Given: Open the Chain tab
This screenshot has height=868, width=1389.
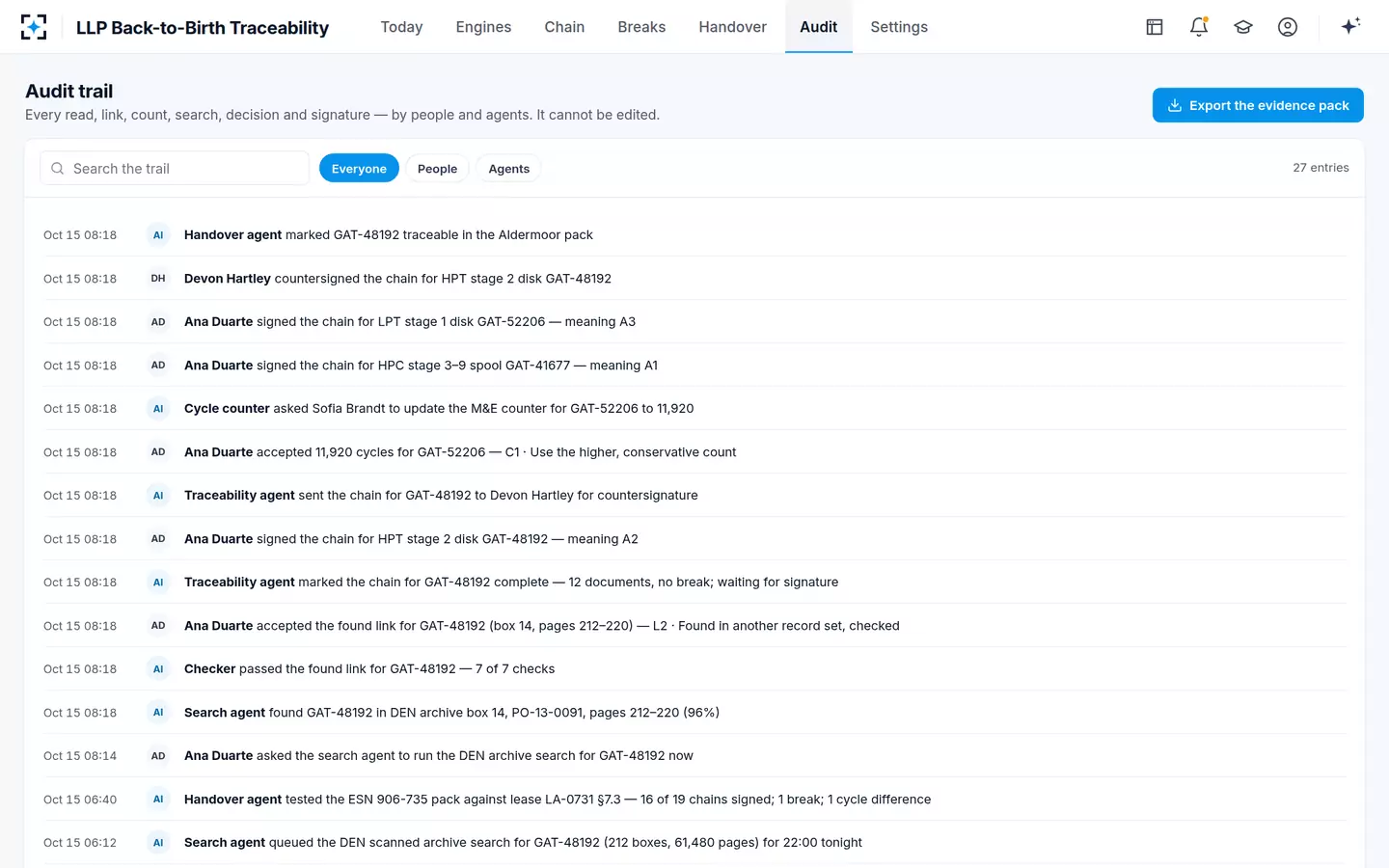Looking at the screenshot, I should pos(564,27).
